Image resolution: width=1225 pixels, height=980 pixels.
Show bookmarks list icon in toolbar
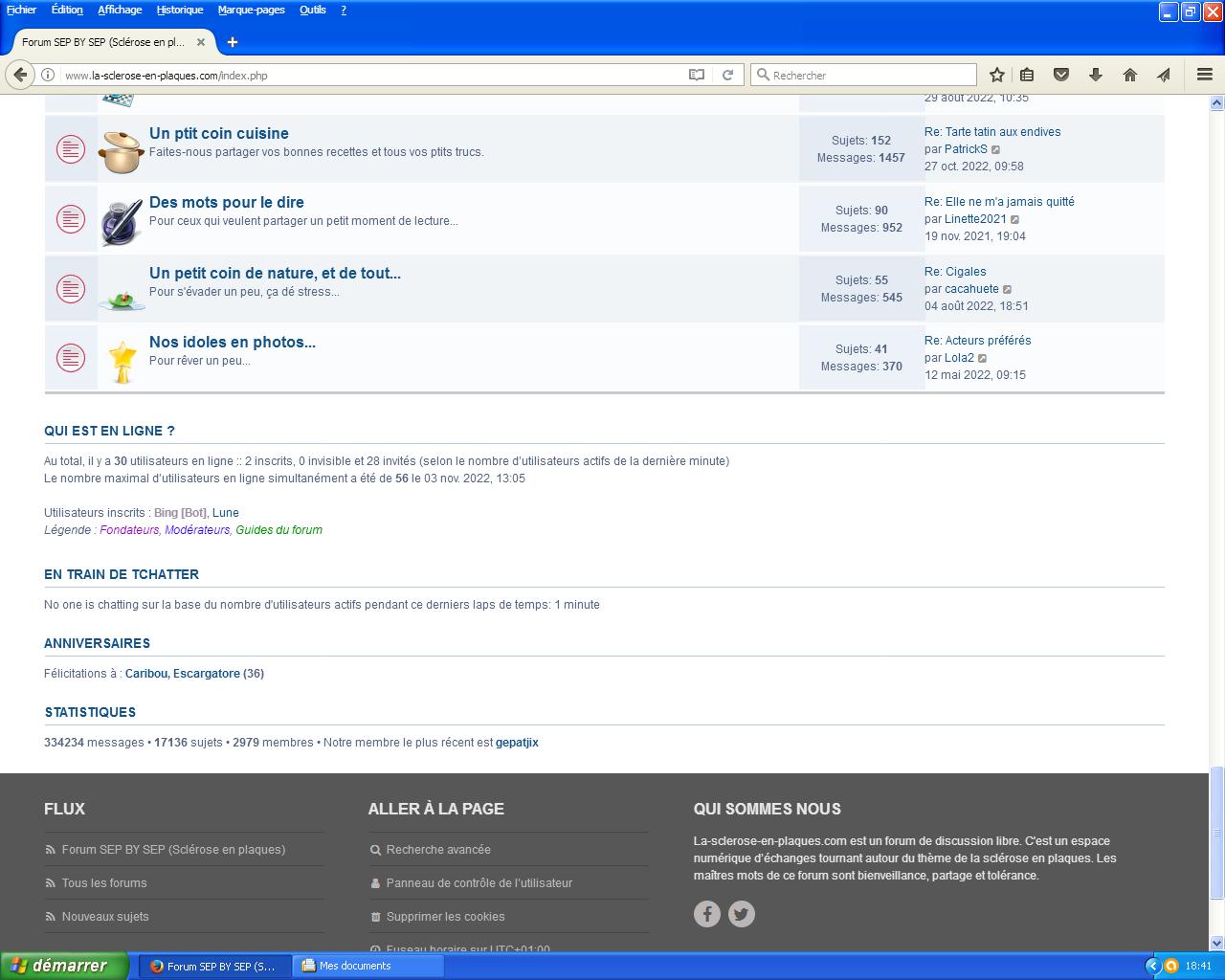click(x=1027, y=75)
